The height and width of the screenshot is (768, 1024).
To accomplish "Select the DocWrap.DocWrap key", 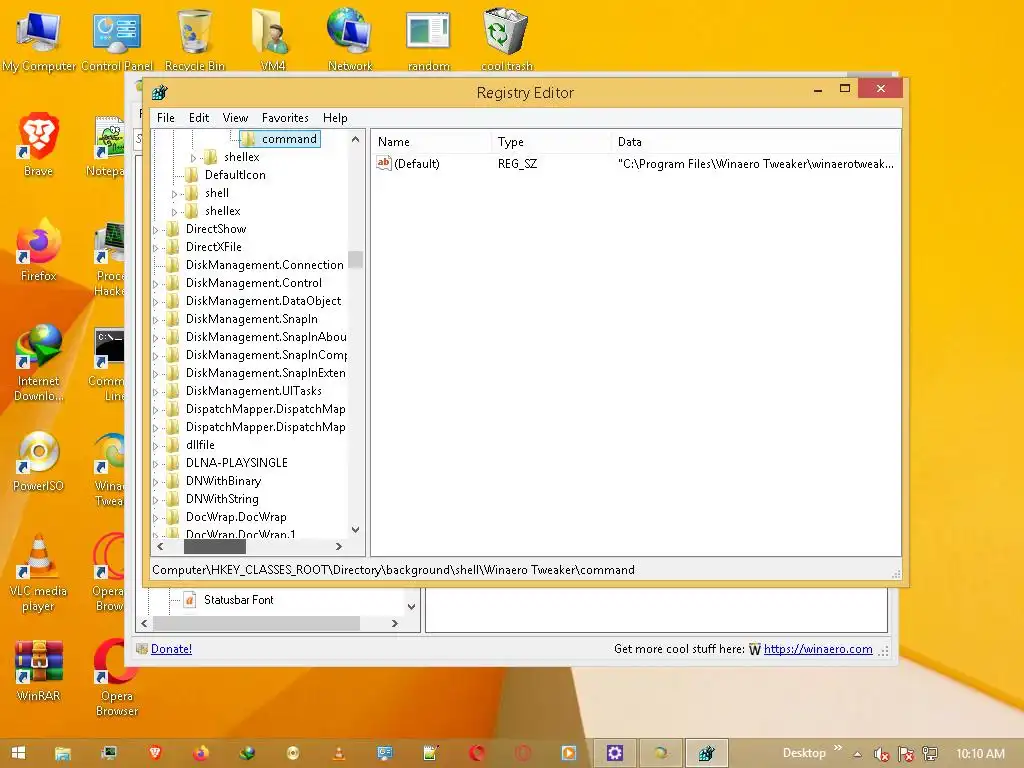I will point(236,517).
